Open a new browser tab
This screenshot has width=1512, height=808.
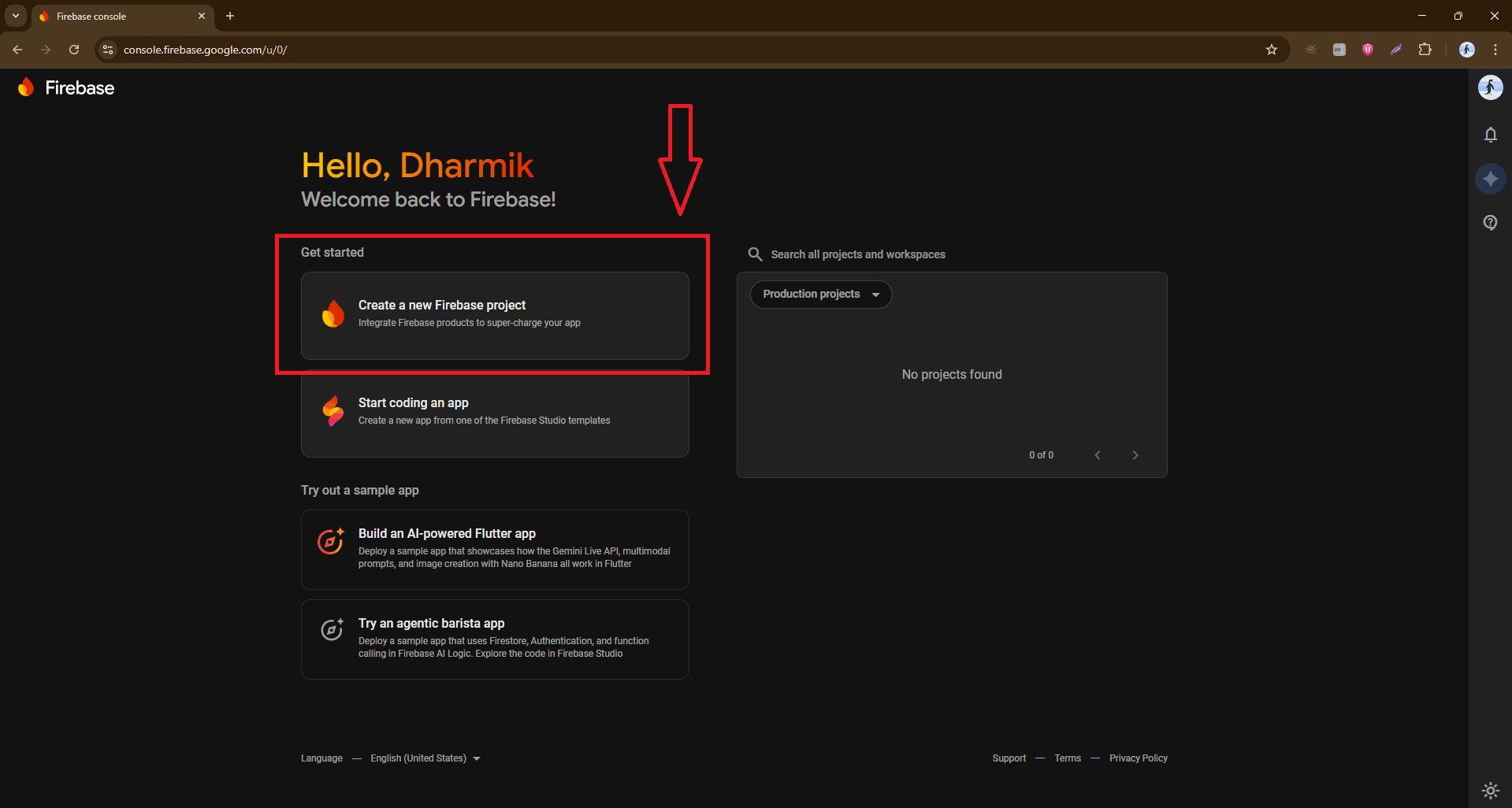pyautogui.click(x=230, y=16)
